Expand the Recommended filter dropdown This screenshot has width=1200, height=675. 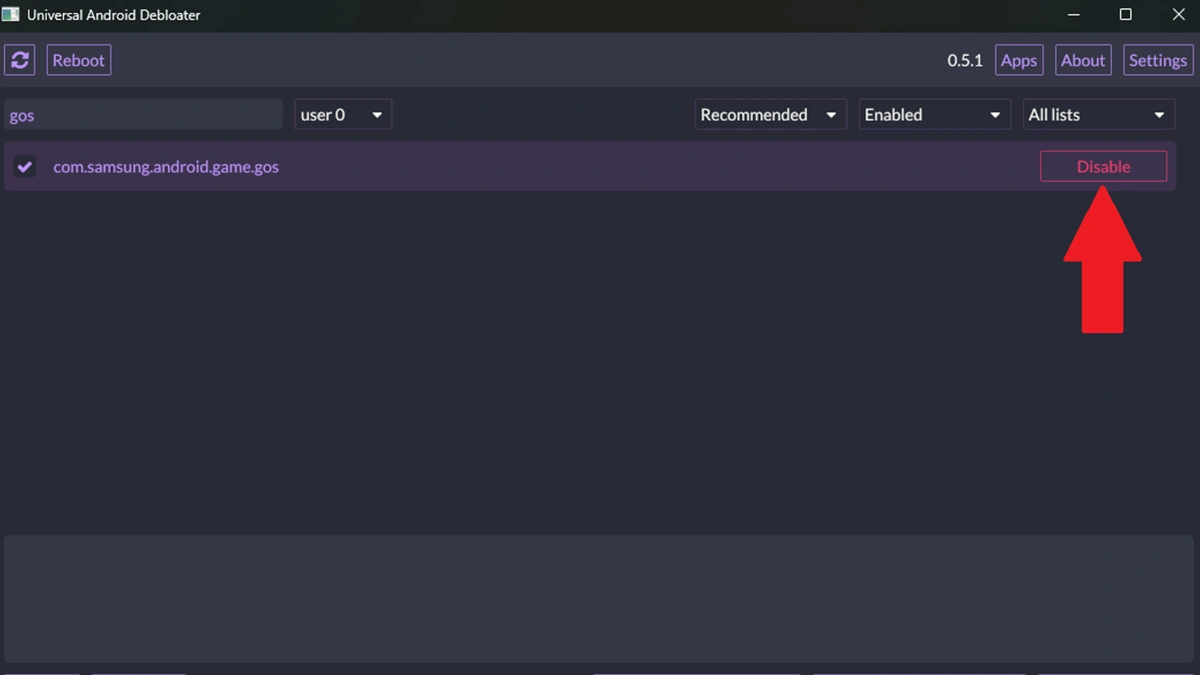click(770, 115)
